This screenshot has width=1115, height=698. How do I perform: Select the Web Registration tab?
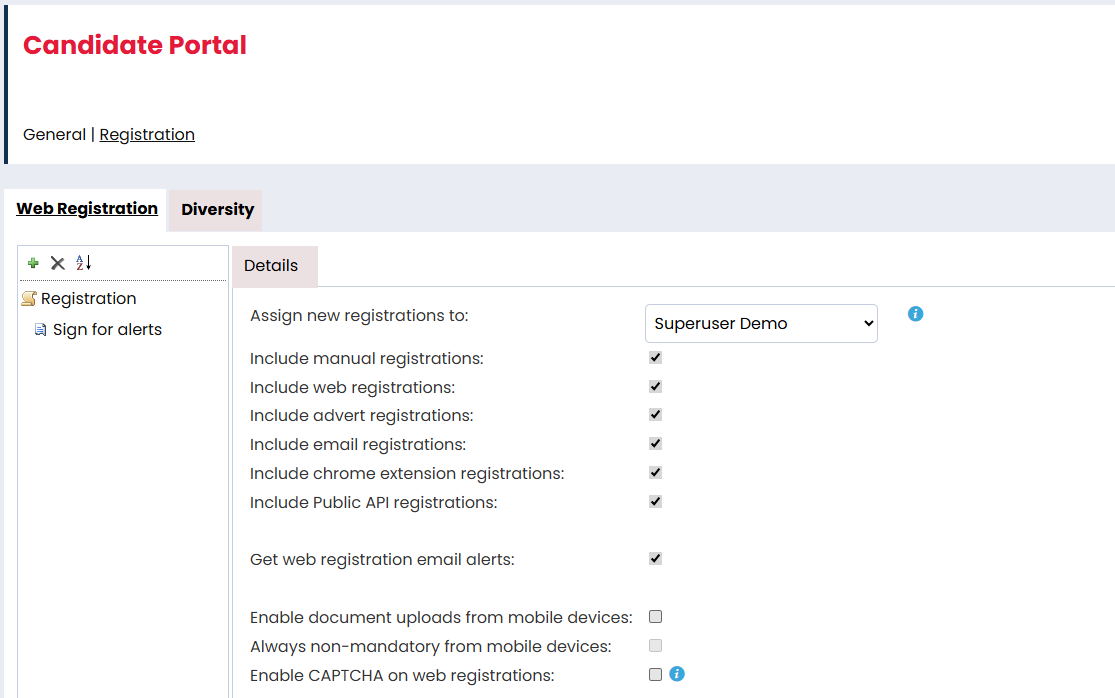point(87,209)
